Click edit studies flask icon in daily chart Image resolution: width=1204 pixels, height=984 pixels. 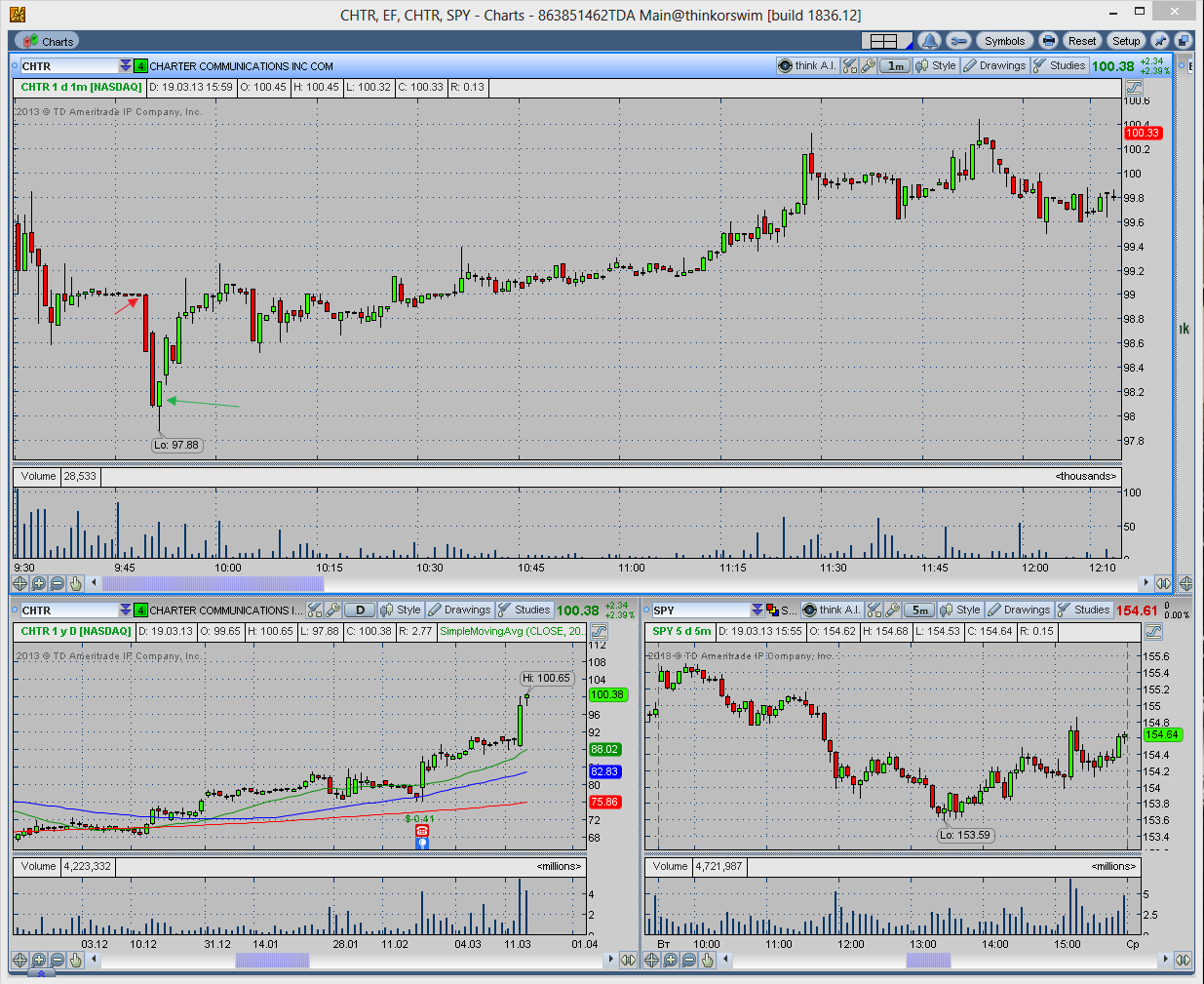click(315, 610)
